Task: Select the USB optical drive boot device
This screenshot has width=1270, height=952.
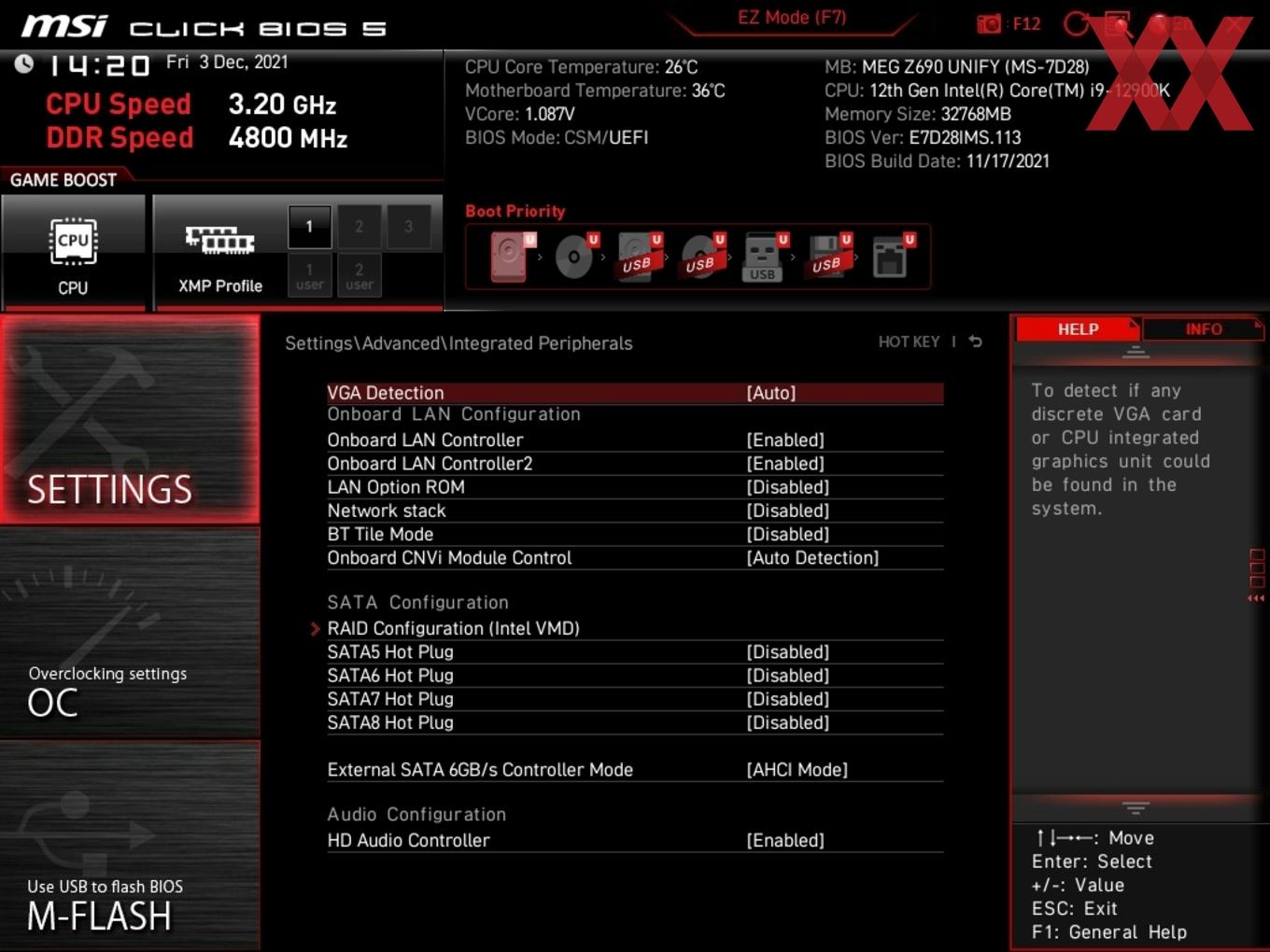Action: [702, 256]
